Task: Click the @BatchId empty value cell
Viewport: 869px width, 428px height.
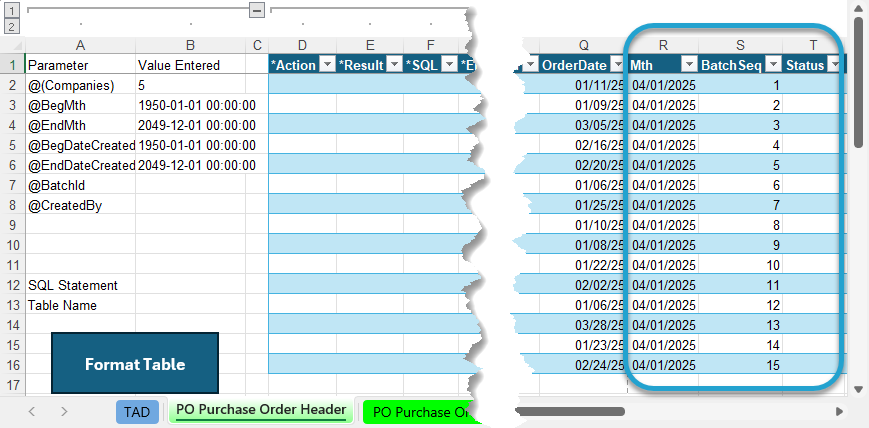Action: (x=191, y=185)
